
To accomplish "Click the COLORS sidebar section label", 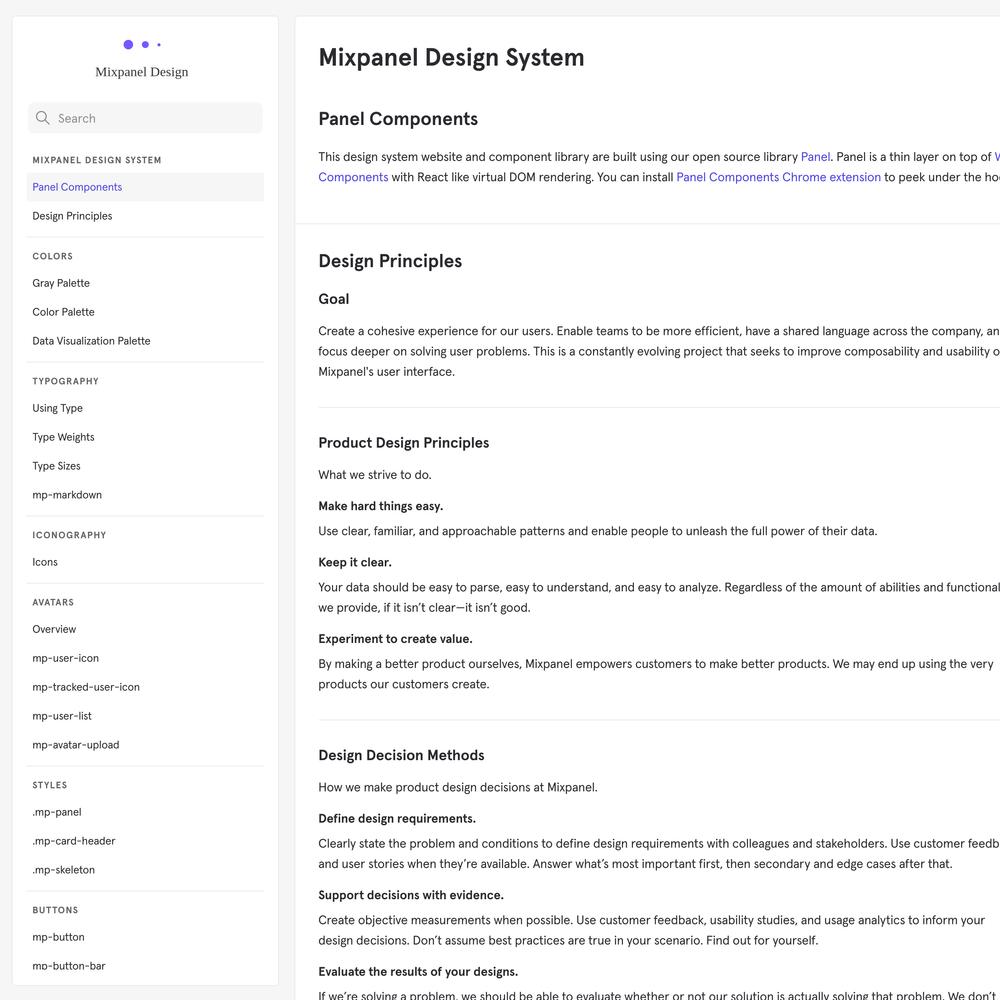I will coord(53,256).
